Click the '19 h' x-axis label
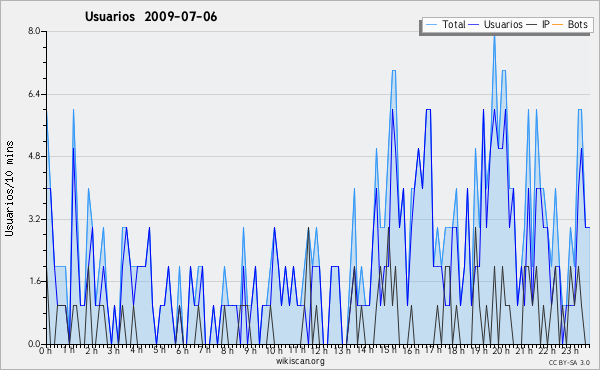Image resolution: width=600 pixels, height=370 pixels. (x=479, y=351)
